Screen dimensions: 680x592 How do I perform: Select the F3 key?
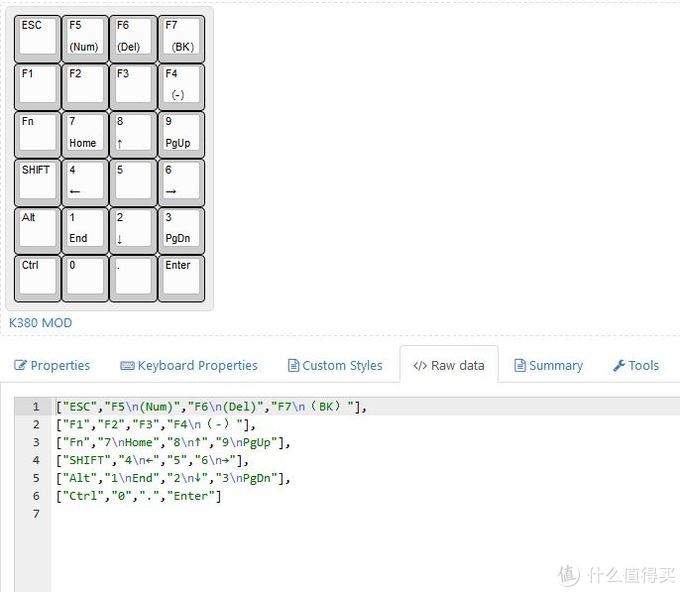pos(133,87)
